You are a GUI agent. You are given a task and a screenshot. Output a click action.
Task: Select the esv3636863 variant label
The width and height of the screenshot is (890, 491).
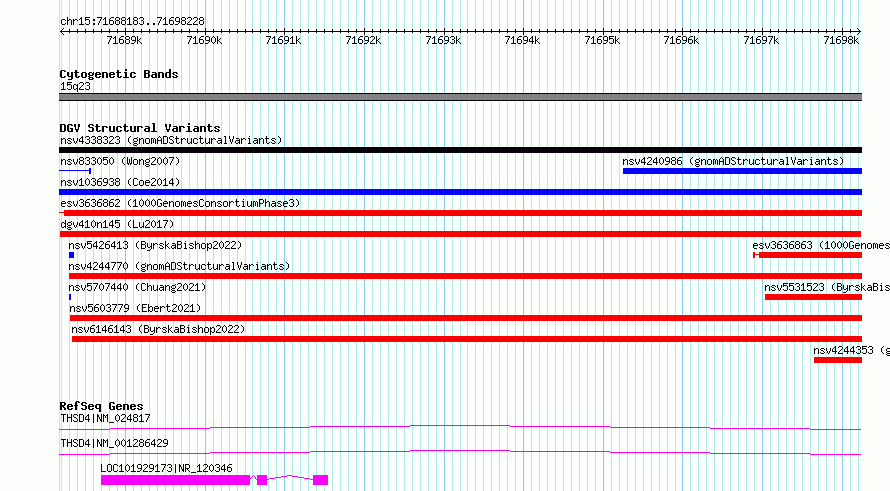click(x=821, y=245)
